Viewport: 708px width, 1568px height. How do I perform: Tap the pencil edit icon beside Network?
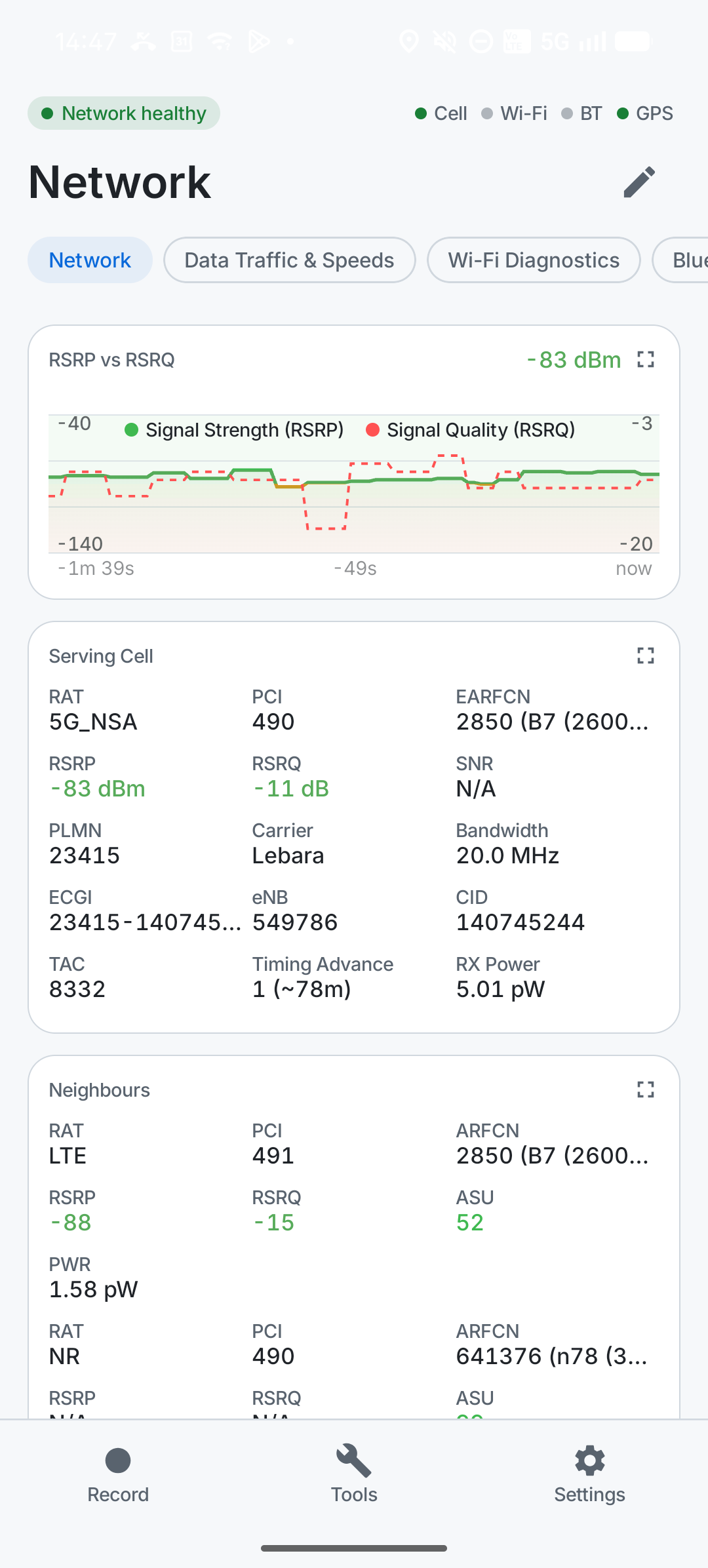click(639, 182)
